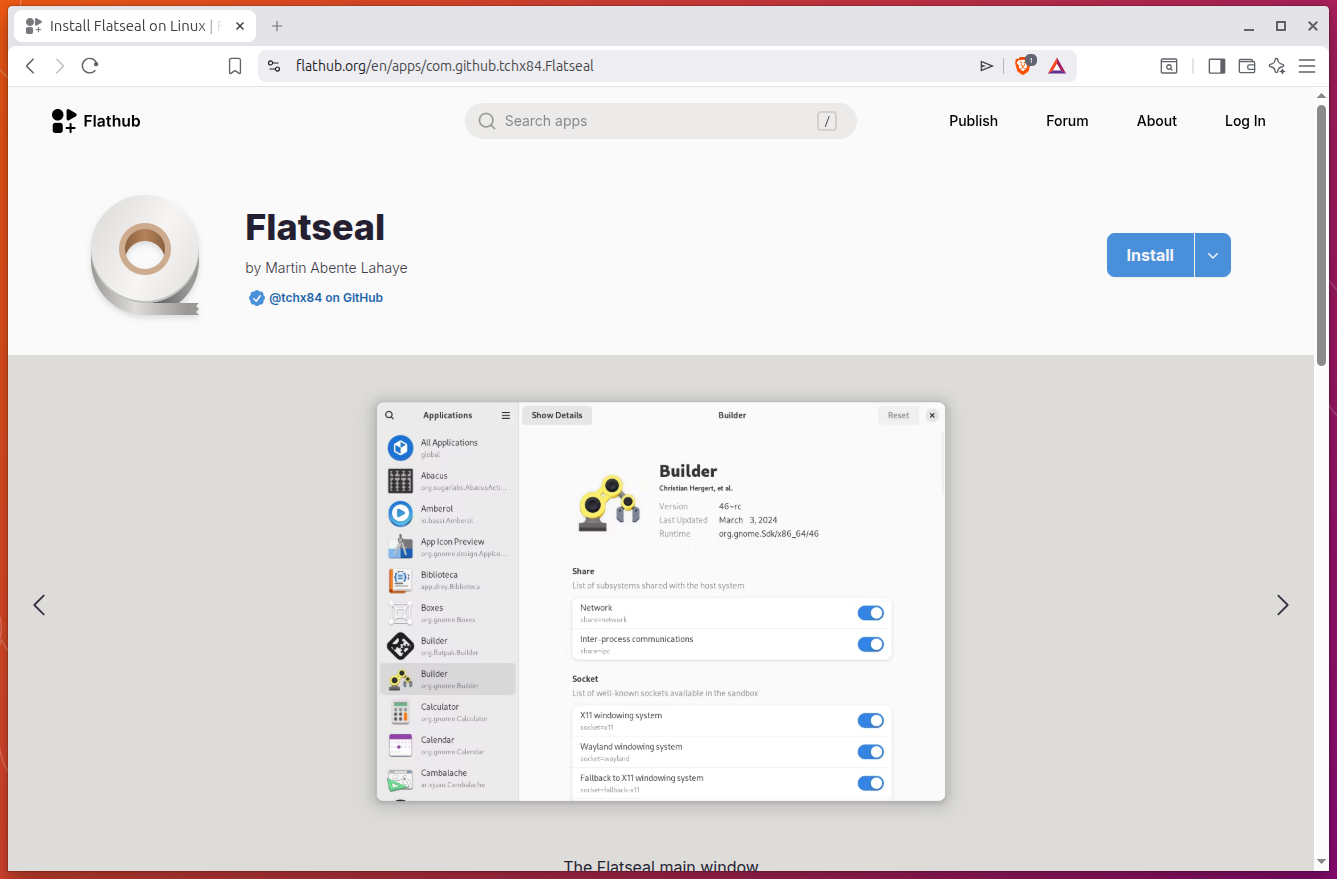Bookmark this page with the bookmark icon
Screen dimensions: 1337x879
(235, 66)
